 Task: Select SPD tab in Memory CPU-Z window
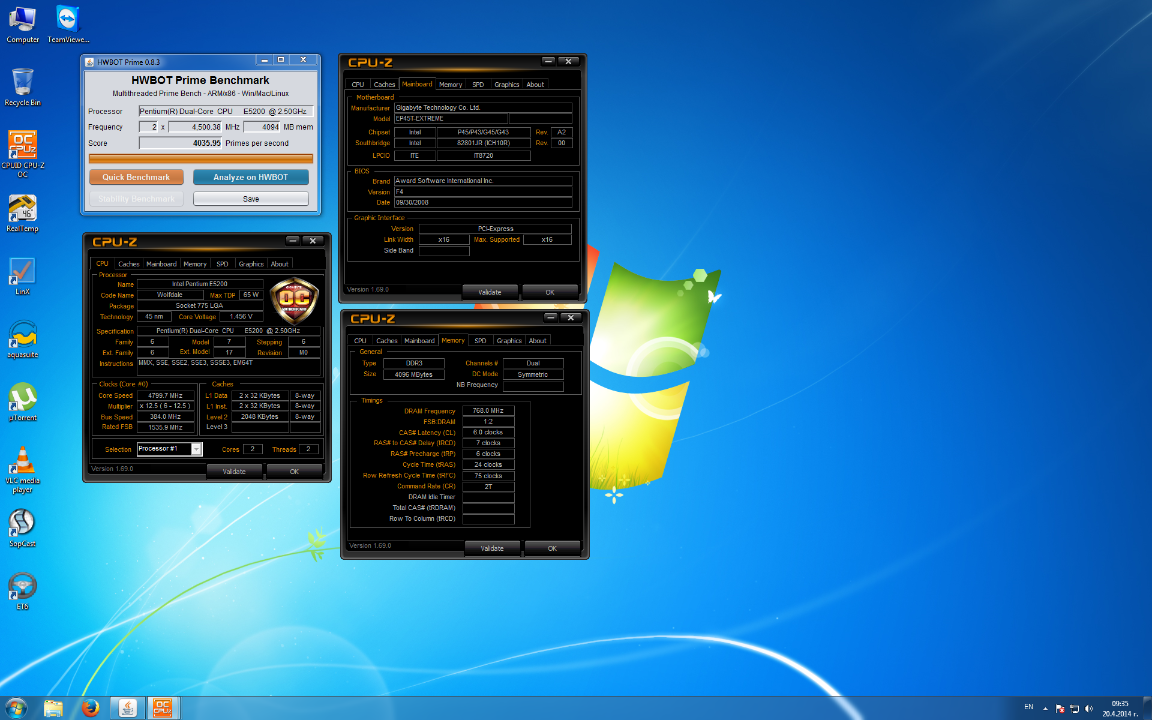[x=480, y=341]
